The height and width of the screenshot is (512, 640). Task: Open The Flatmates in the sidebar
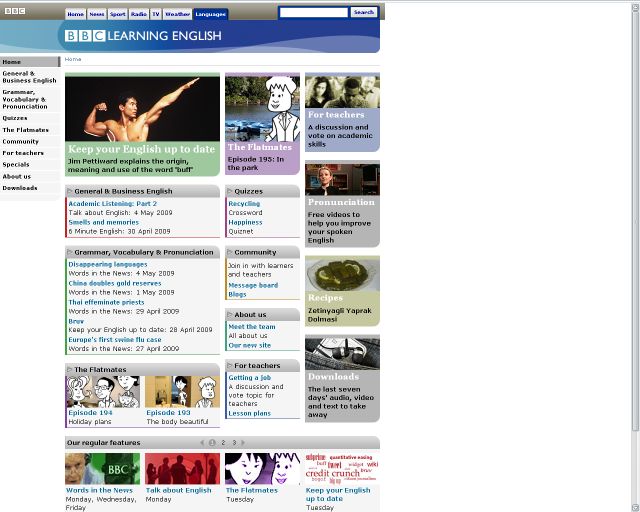[30, 130]
